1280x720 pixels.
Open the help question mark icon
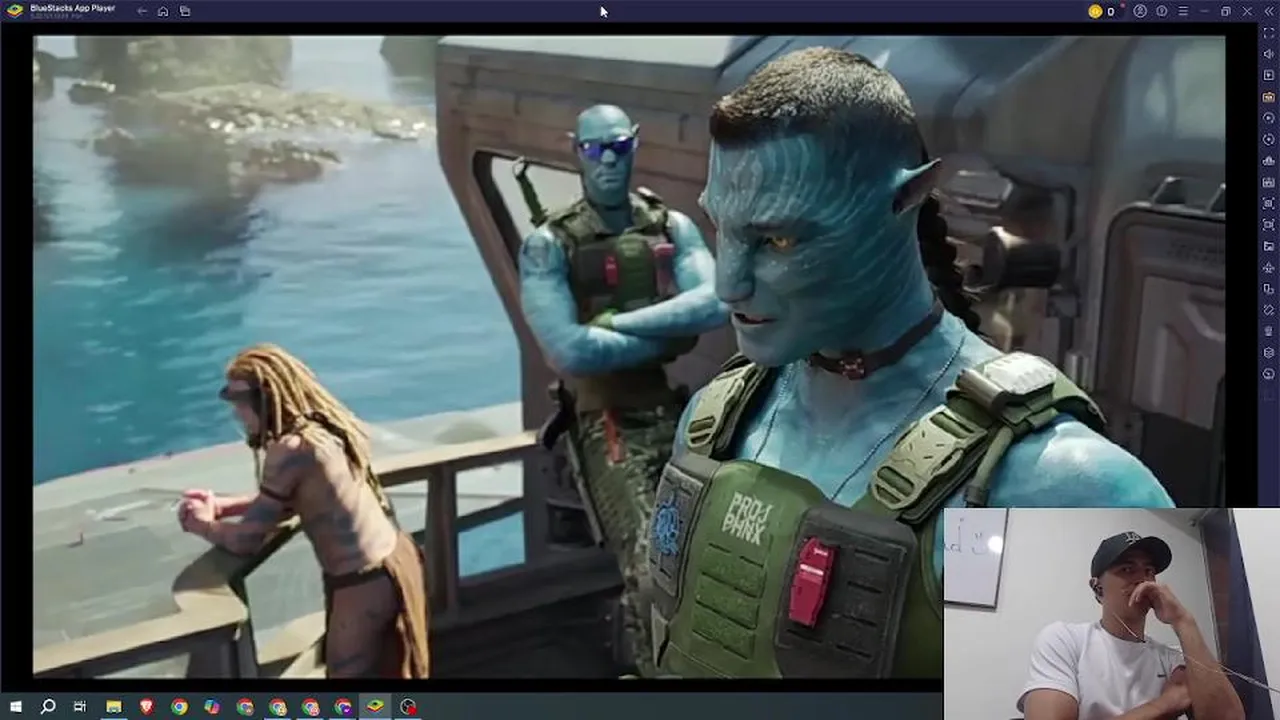click(1162, 11)
